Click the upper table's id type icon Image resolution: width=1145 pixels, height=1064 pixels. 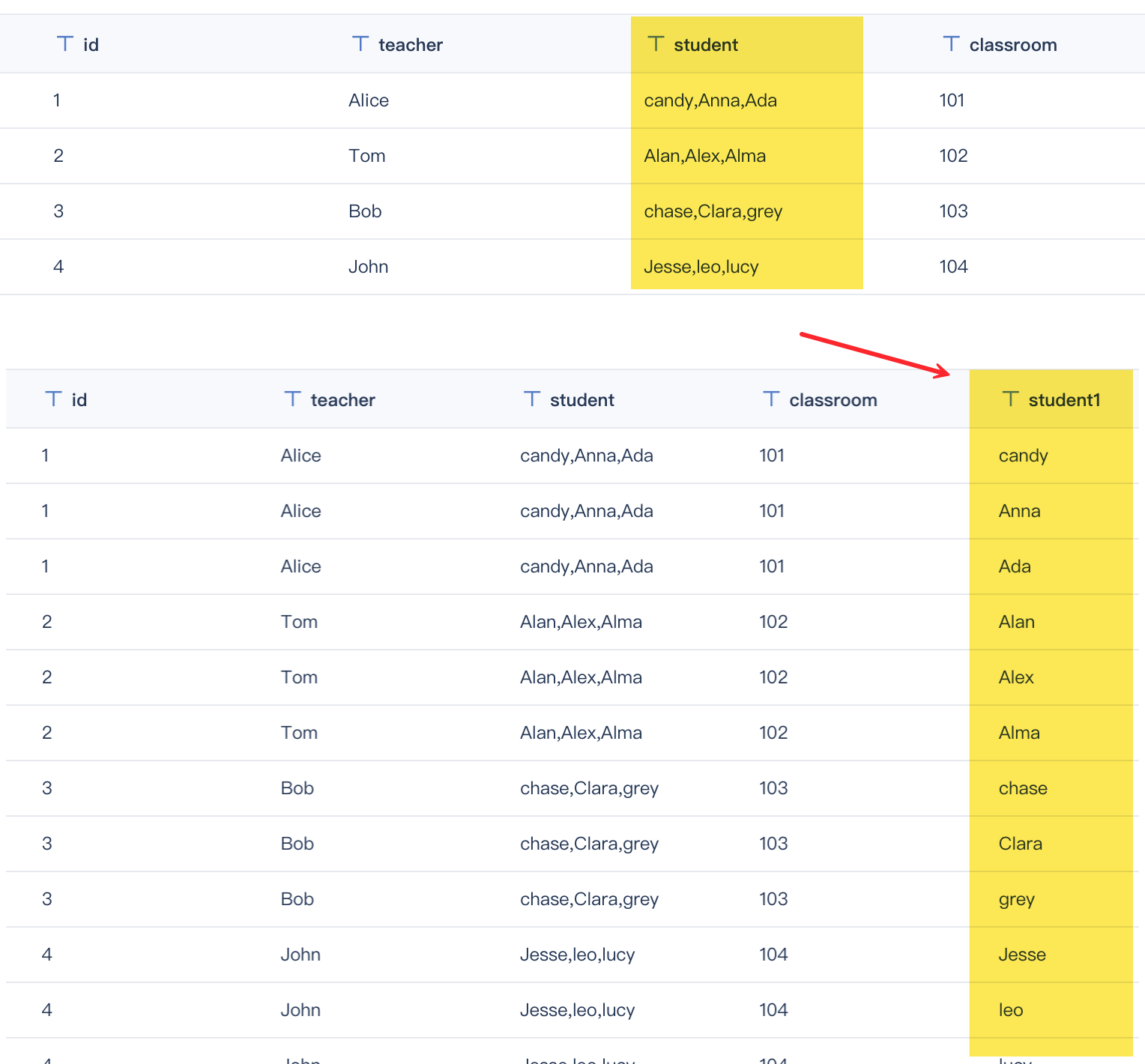pos(65,43)
